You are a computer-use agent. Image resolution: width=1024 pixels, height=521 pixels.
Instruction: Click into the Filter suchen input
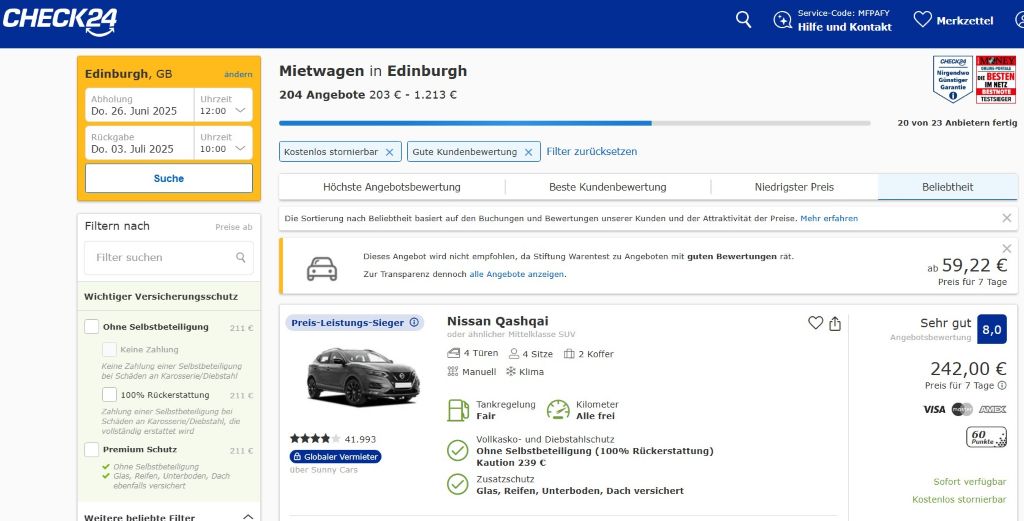click(x=168, y=257)
